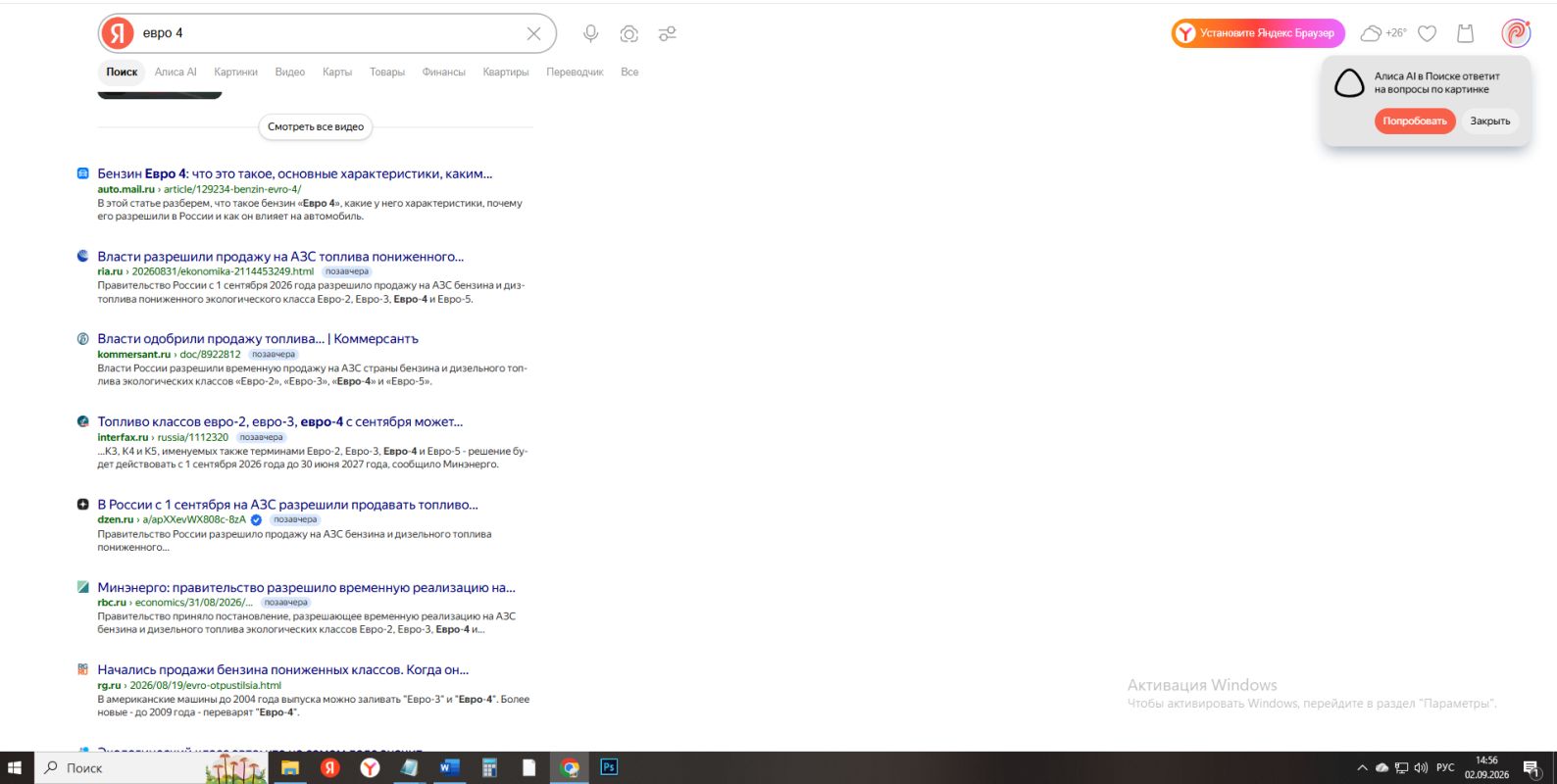Expand the Все services menu
This screenshot has height=784, width=1557.
[x=629, y=72]
